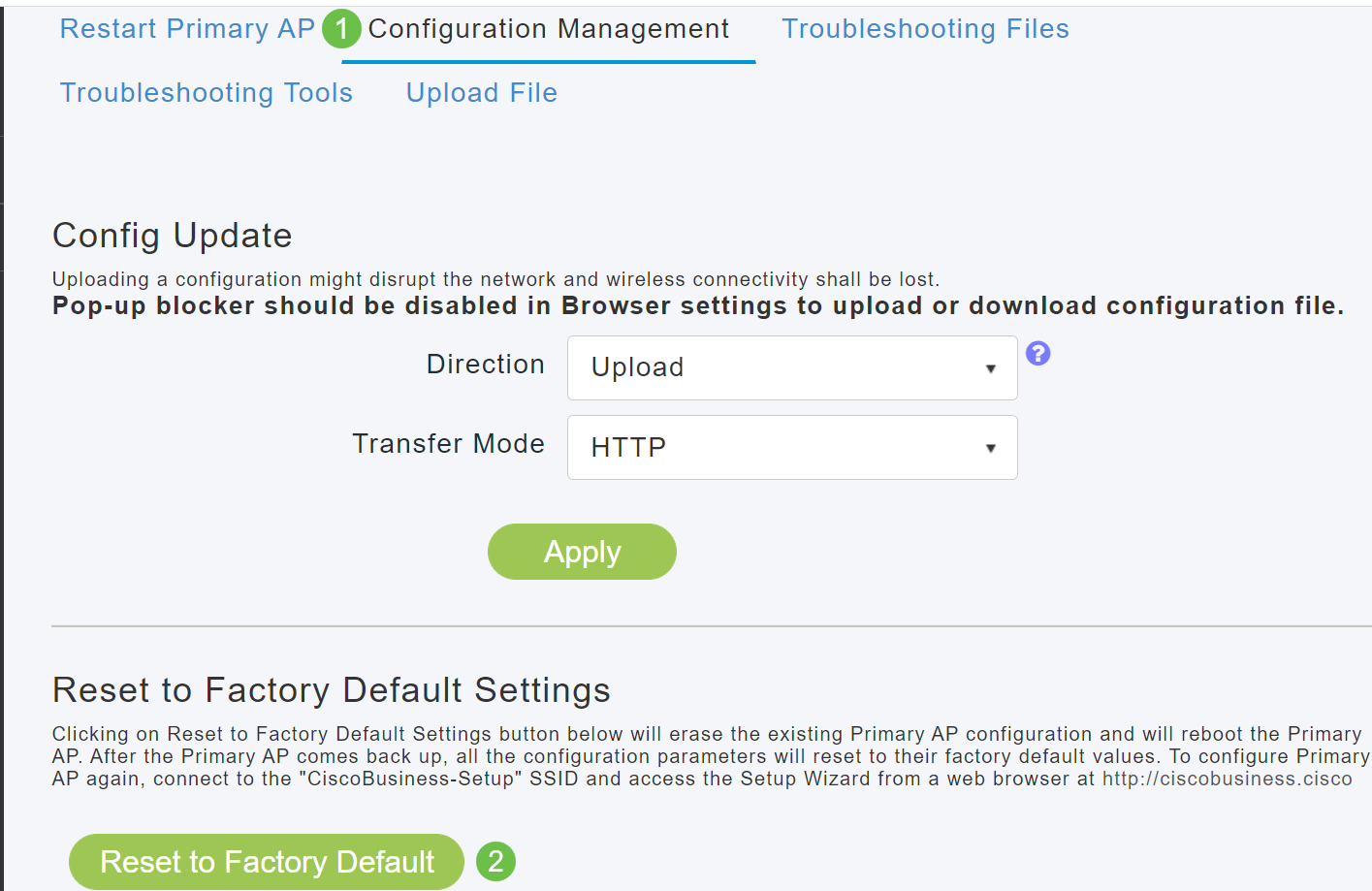Image resolution: width=1372 pixels, height=891 pixels.
Task: Click the HTTP value in Transfer Mode box
Action: (628, 447)
